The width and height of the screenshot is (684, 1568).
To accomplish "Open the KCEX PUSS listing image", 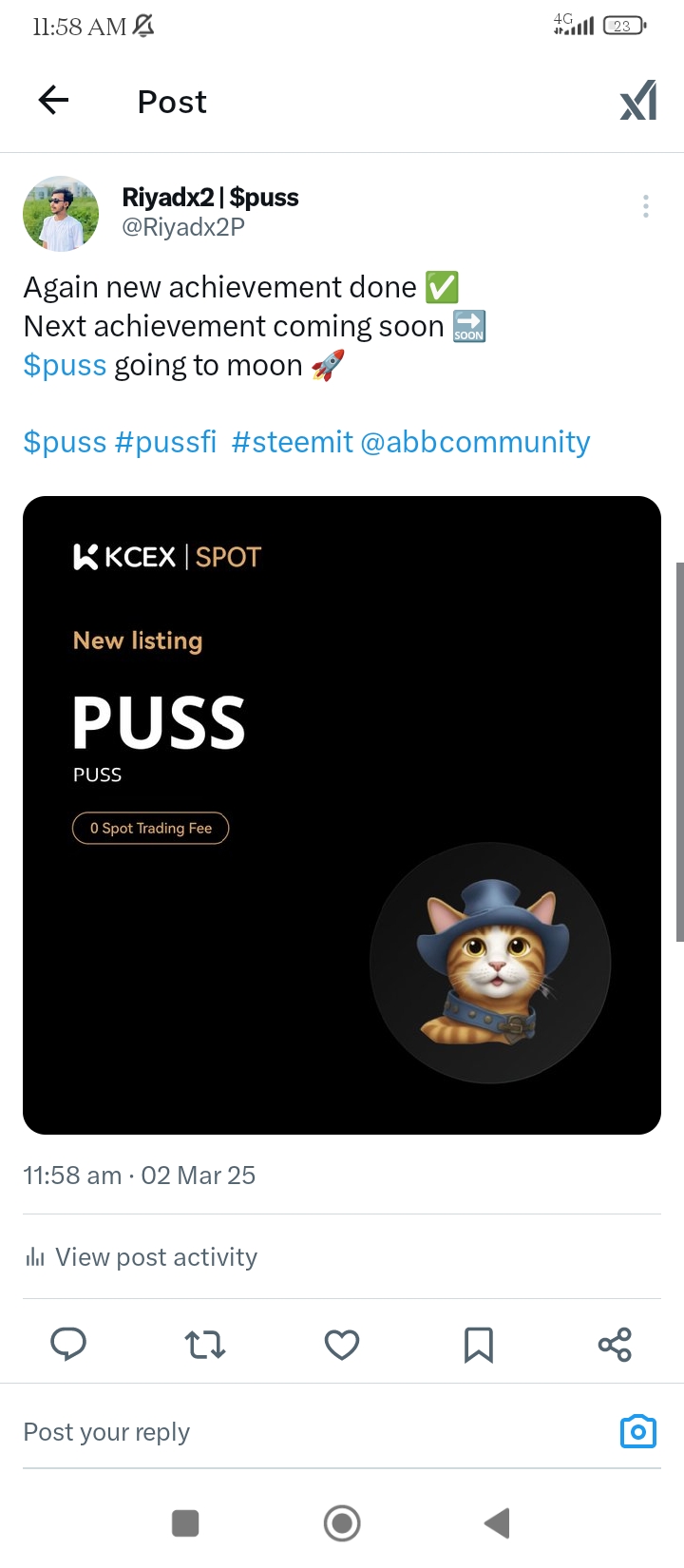I will pyautogui.click(x=342, y=815).
